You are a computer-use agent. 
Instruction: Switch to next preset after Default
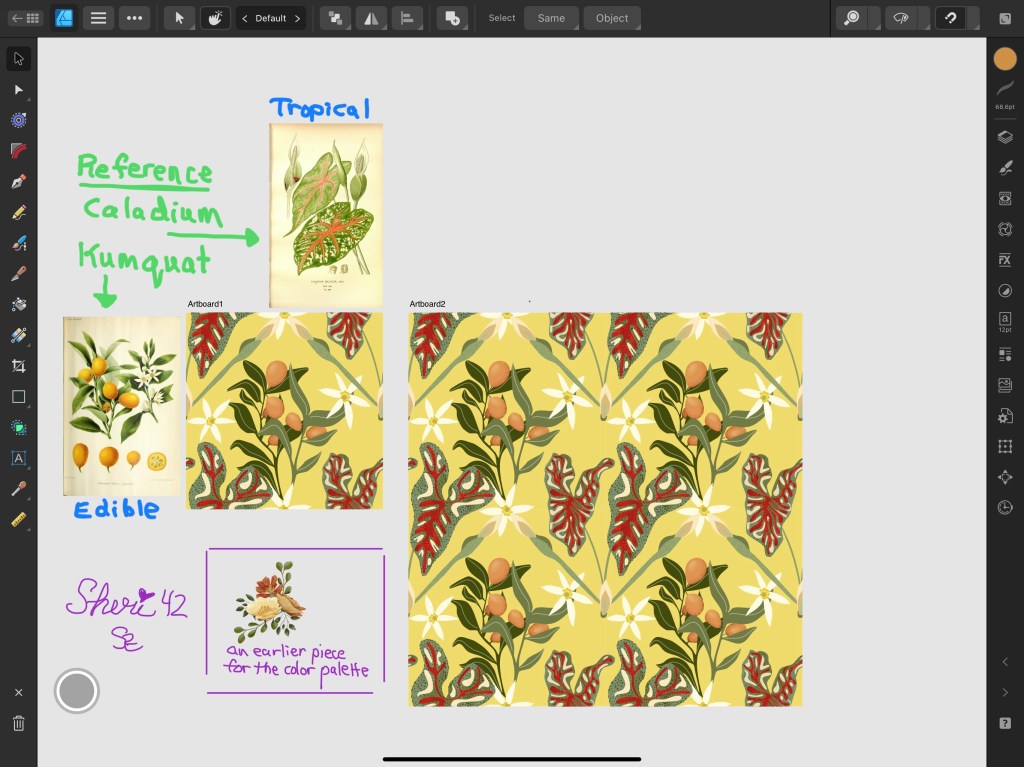[x=297, y=18]
